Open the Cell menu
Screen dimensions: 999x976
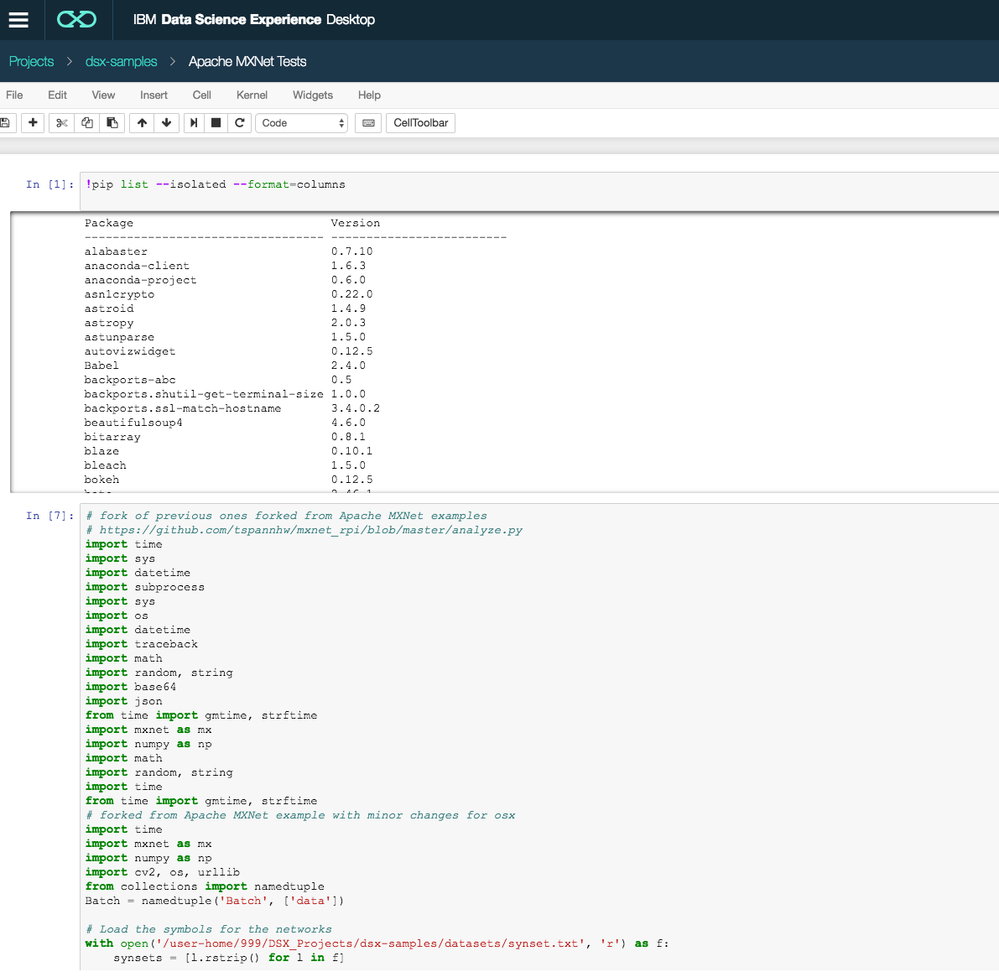coord(201,95)
